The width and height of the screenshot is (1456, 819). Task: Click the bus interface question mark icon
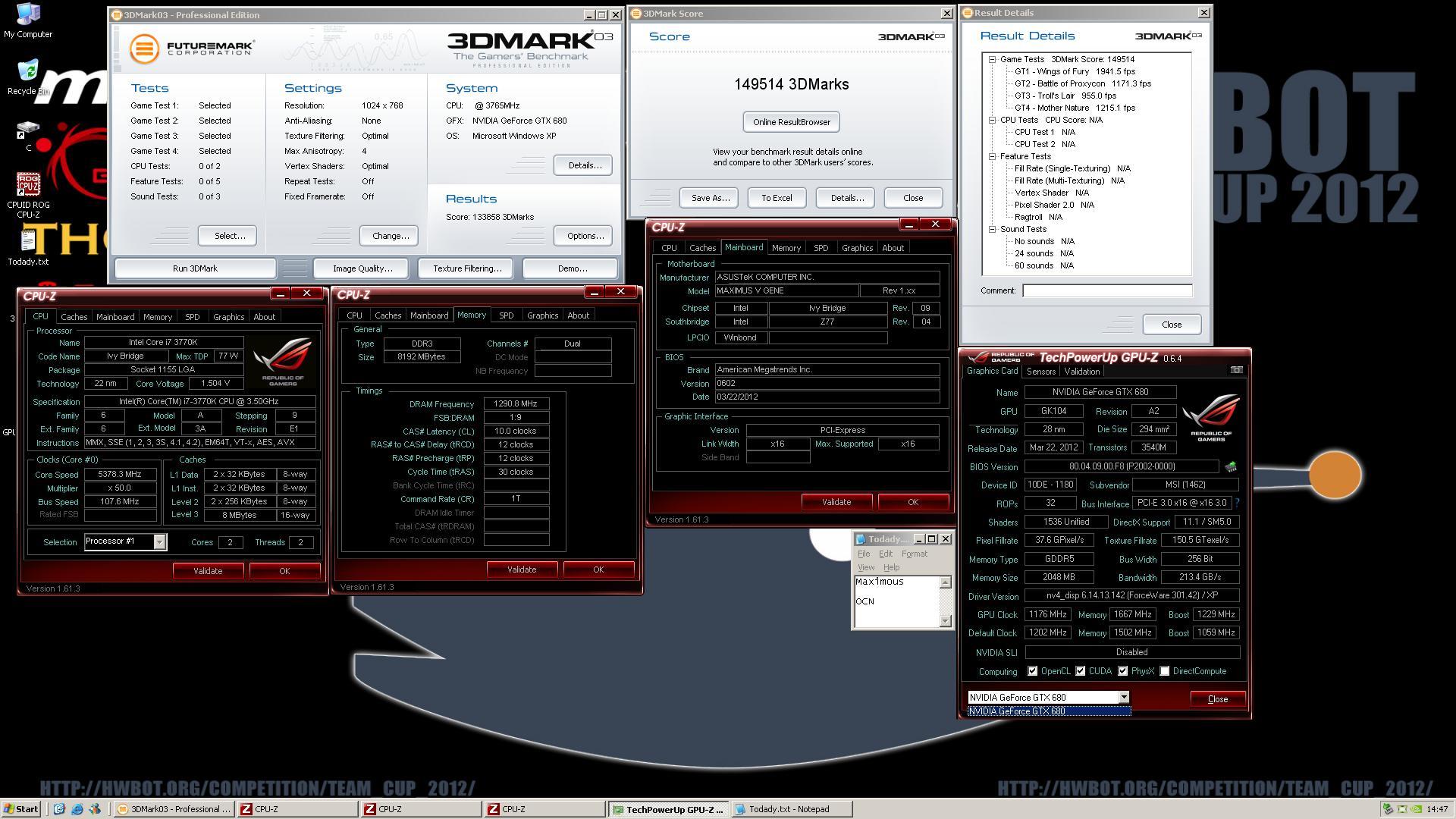[1237, 503]
